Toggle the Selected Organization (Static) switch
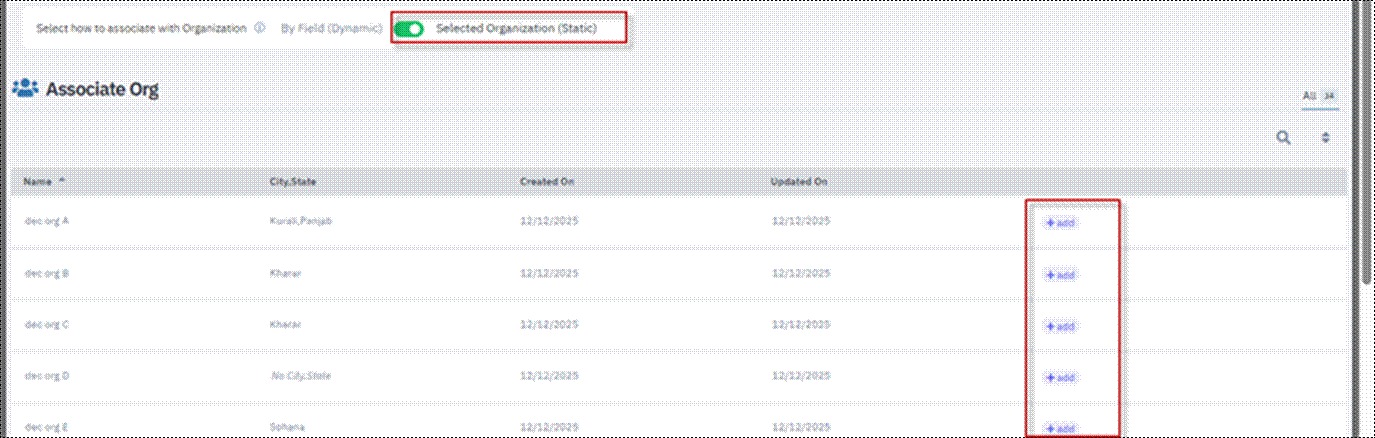This screenshot has width=1375, height=438. (x=409, y=29)
